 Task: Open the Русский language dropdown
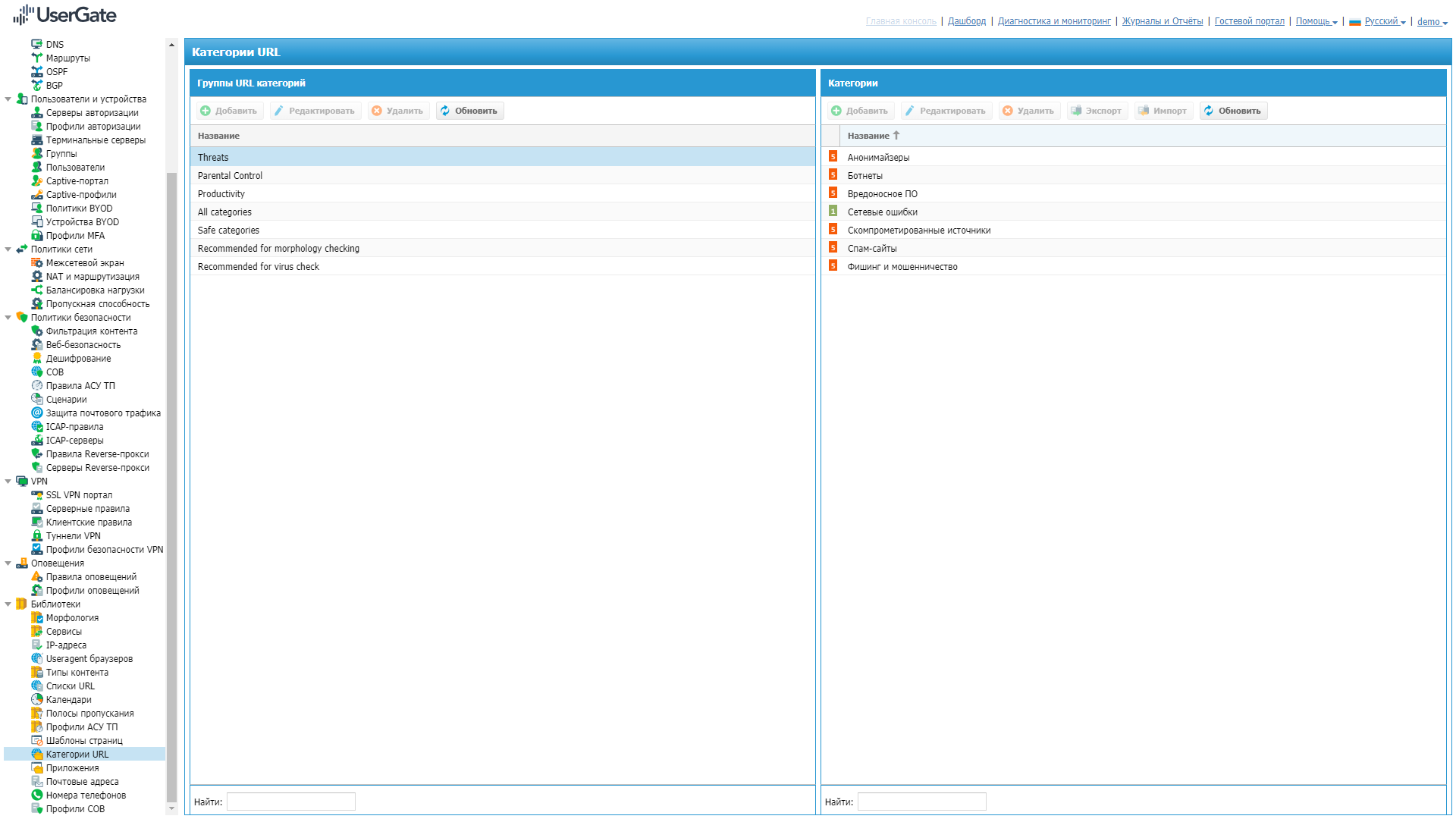tap(1384, 21)
